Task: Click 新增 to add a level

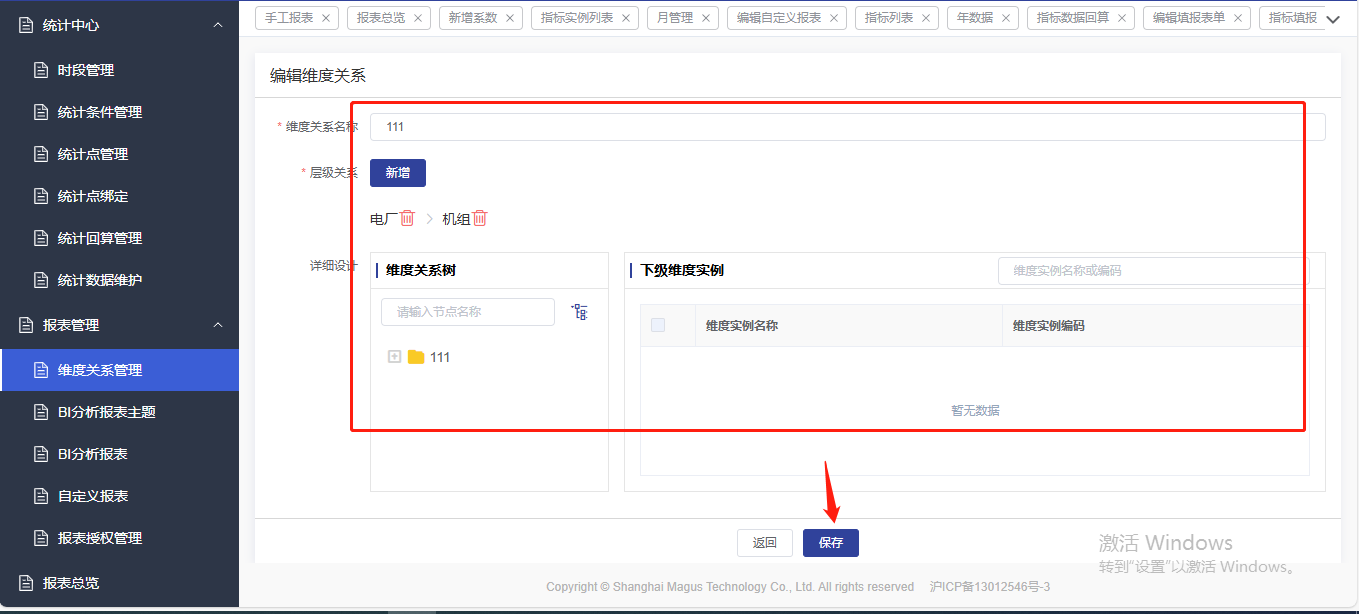Action: coord(398,173)
